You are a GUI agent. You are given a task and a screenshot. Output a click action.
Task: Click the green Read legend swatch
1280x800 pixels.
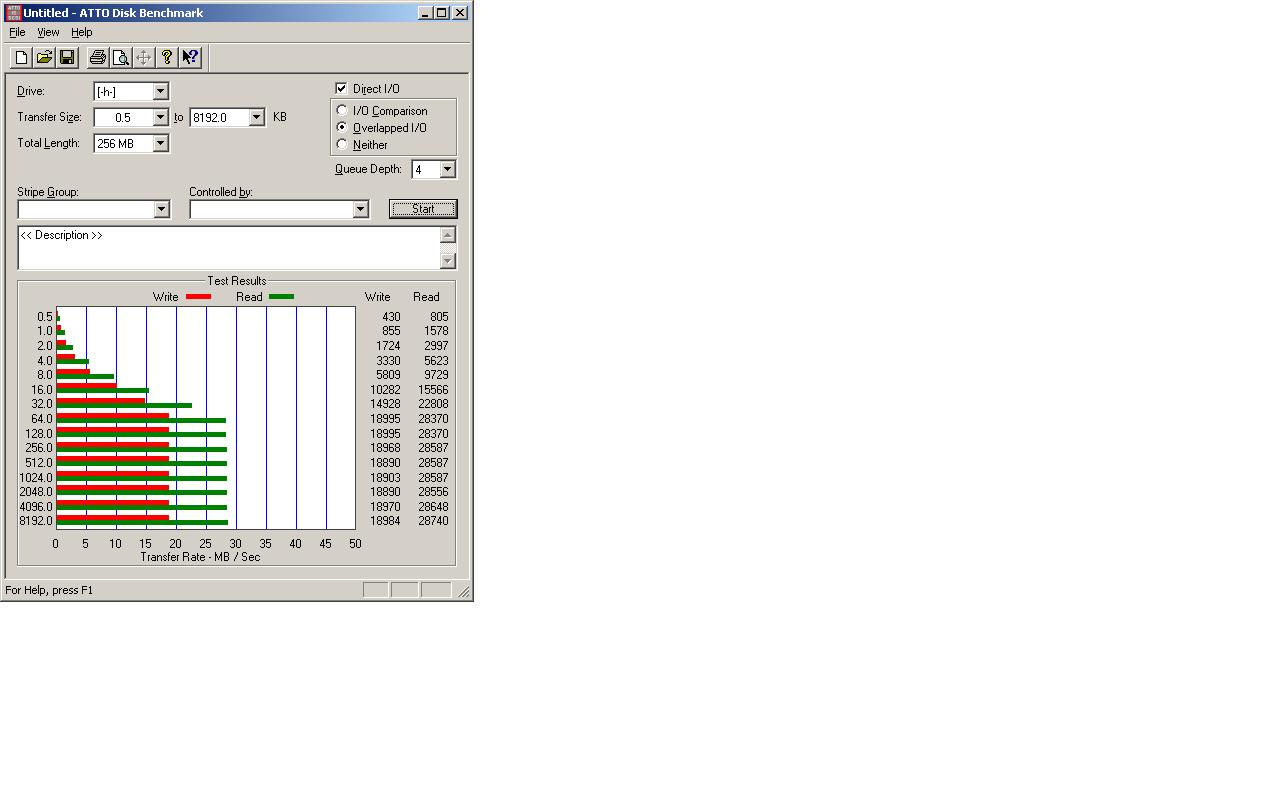point(281,297)
